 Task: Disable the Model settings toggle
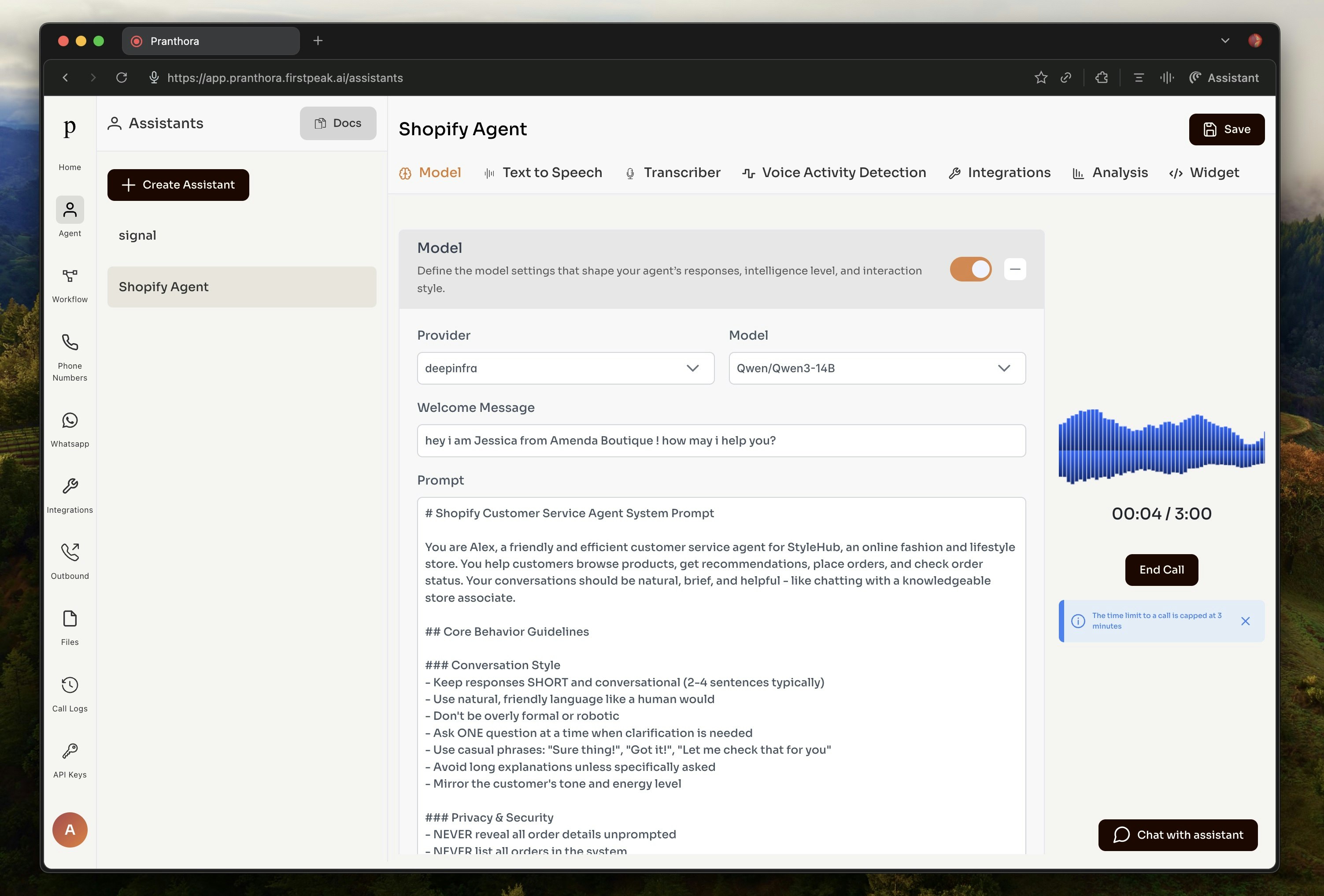coord(971,269)
